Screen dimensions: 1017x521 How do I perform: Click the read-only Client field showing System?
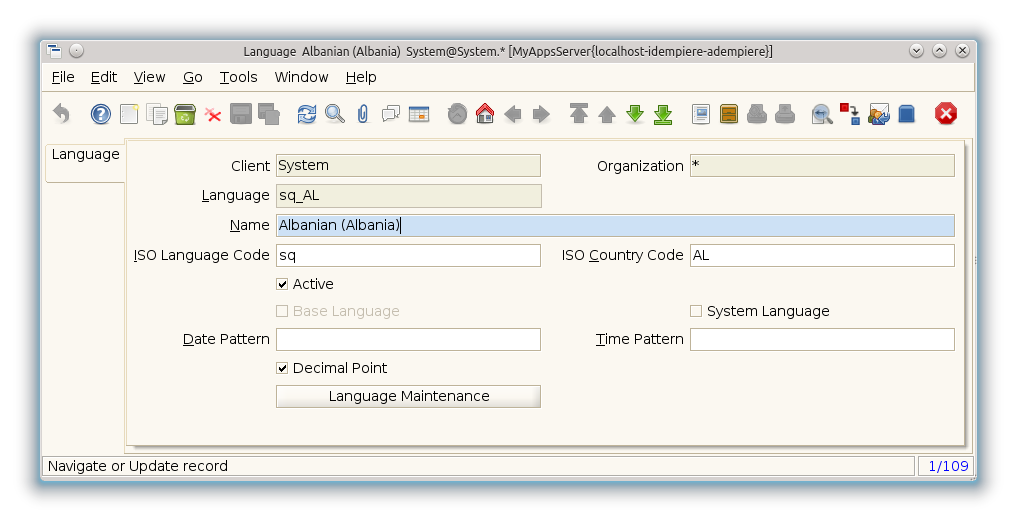(408, 165)
